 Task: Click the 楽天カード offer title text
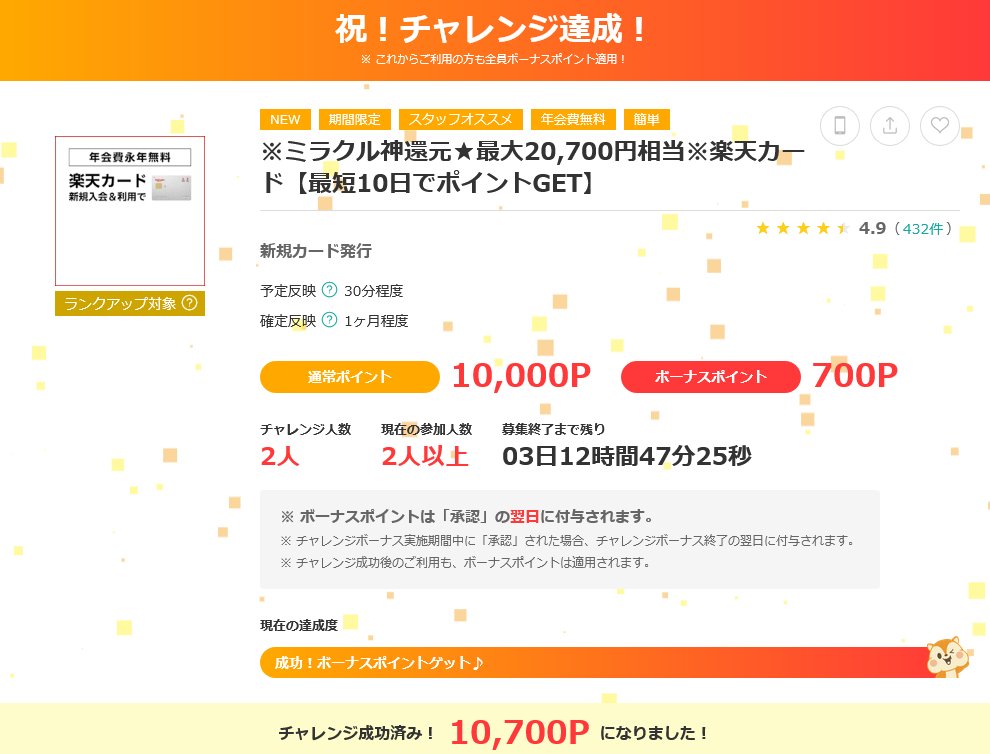tap(534, 167)
